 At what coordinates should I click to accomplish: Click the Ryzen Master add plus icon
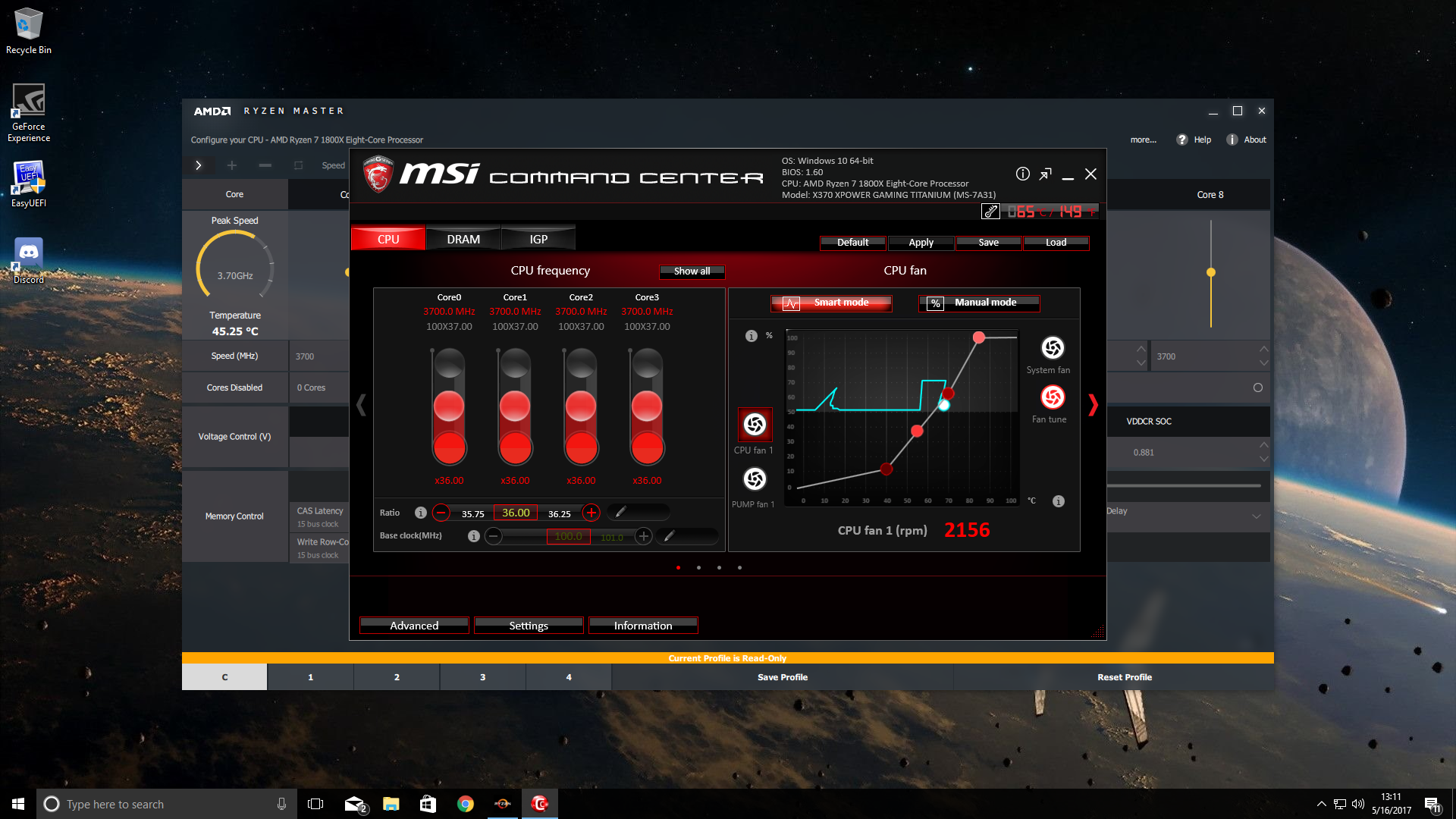tap(232, 165)
